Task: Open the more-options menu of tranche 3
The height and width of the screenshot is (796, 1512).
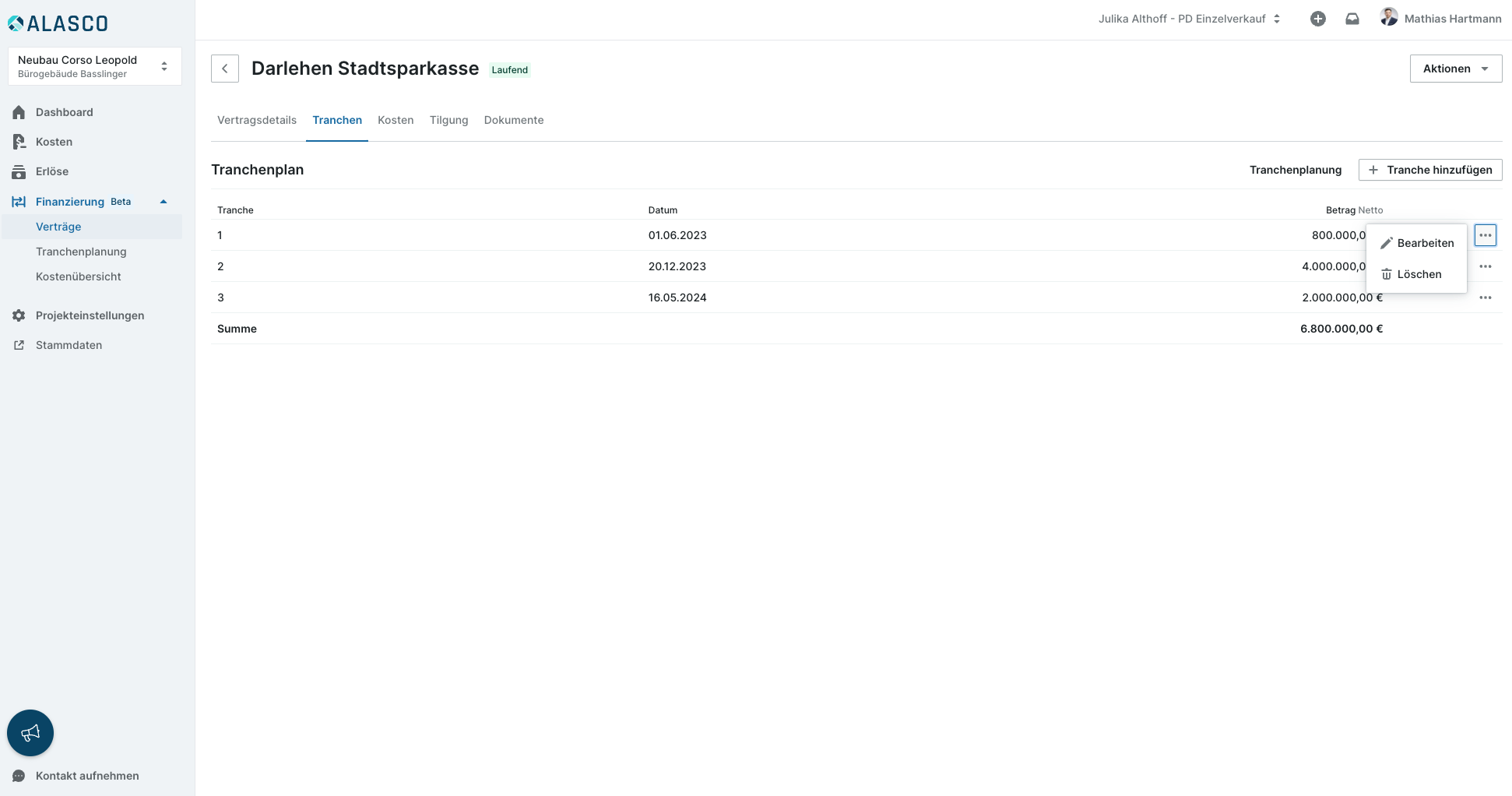Action: coord(1486,298)
